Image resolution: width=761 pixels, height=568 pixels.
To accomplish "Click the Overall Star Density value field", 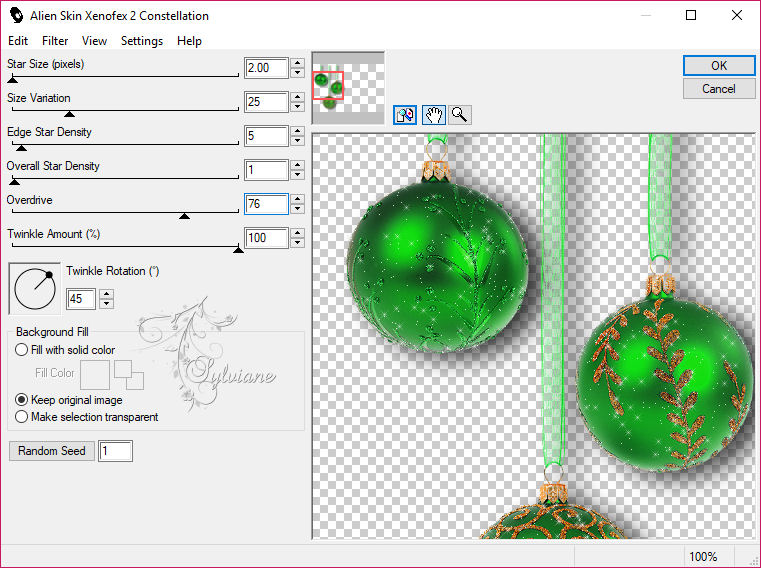I will pyautogui.click(x=266, y=170).
